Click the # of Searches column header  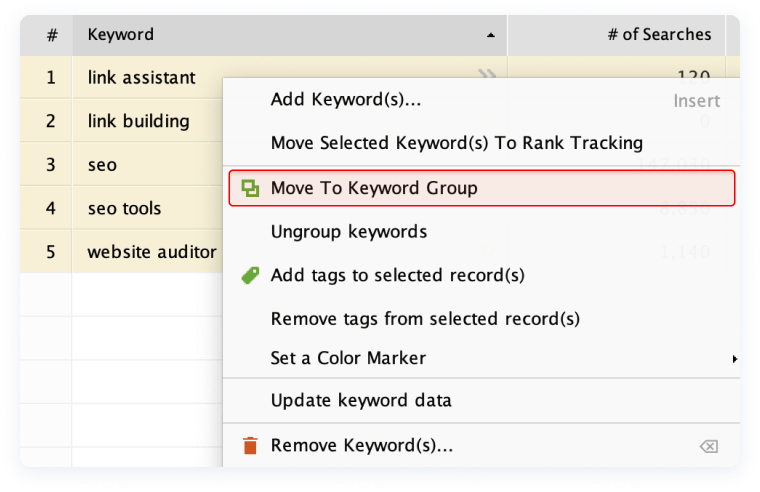click(x=617, y=35)
